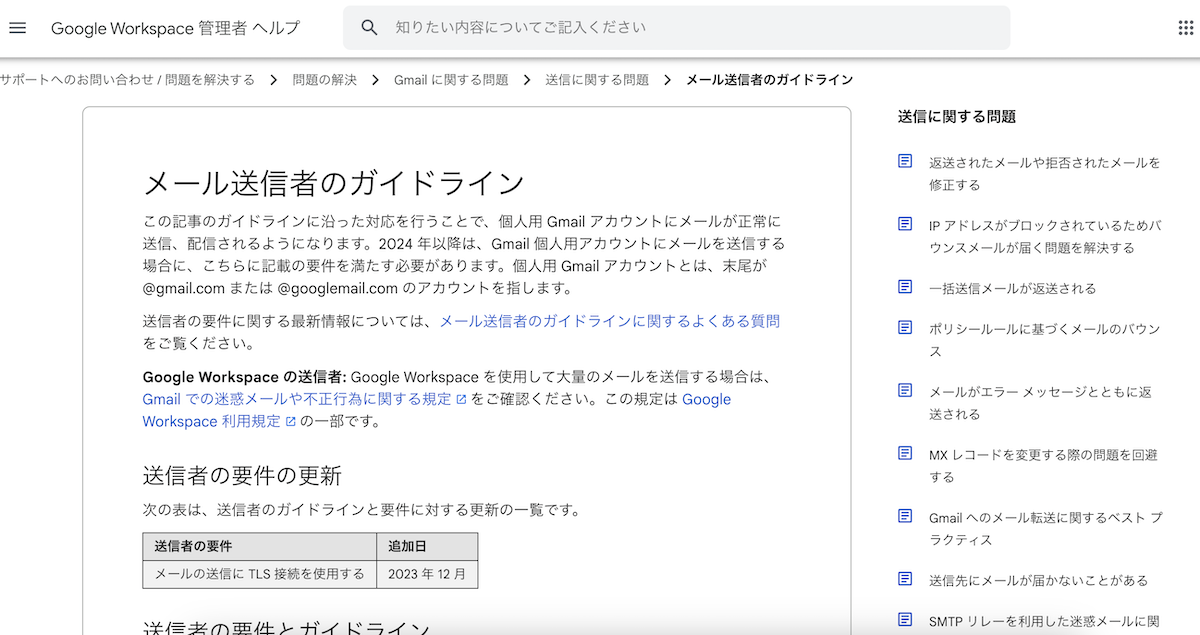Click Google Workspace 管理者 ヘルプ title
The image size is (1200, 635).
(x=175, y=28)
